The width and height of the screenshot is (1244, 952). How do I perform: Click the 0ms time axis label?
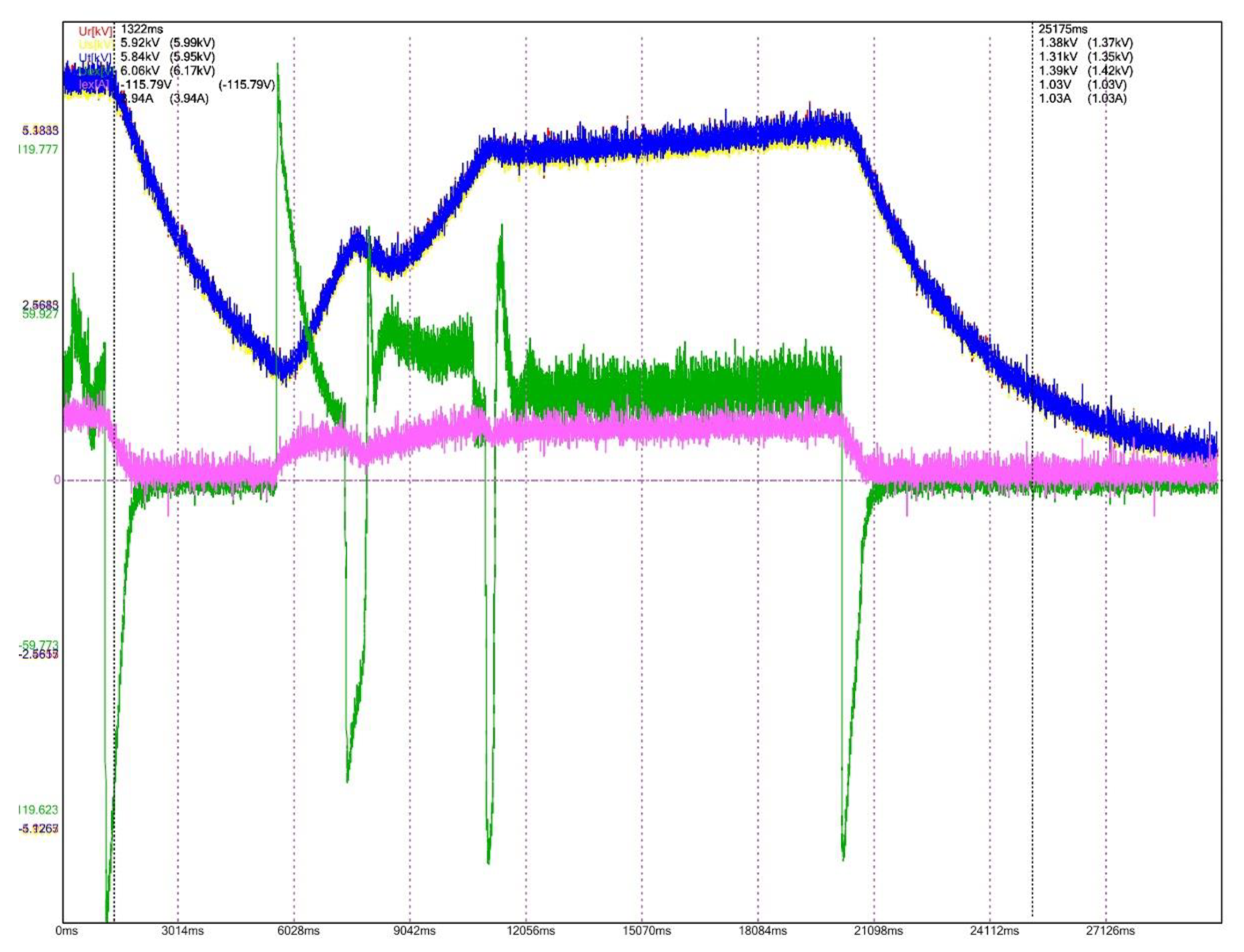(x=67, y=931)
